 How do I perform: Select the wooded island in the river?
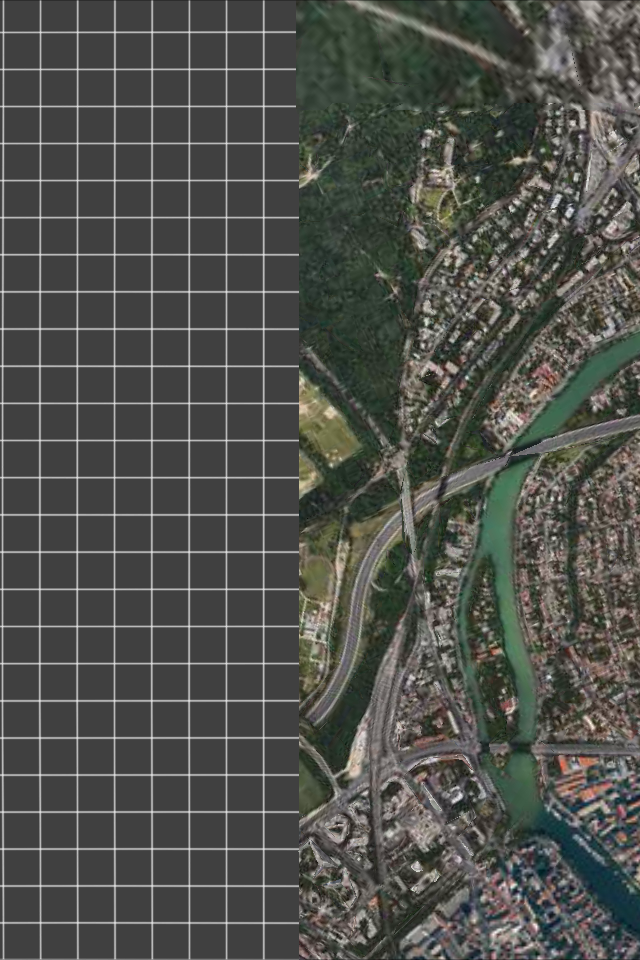click(490, 640)
